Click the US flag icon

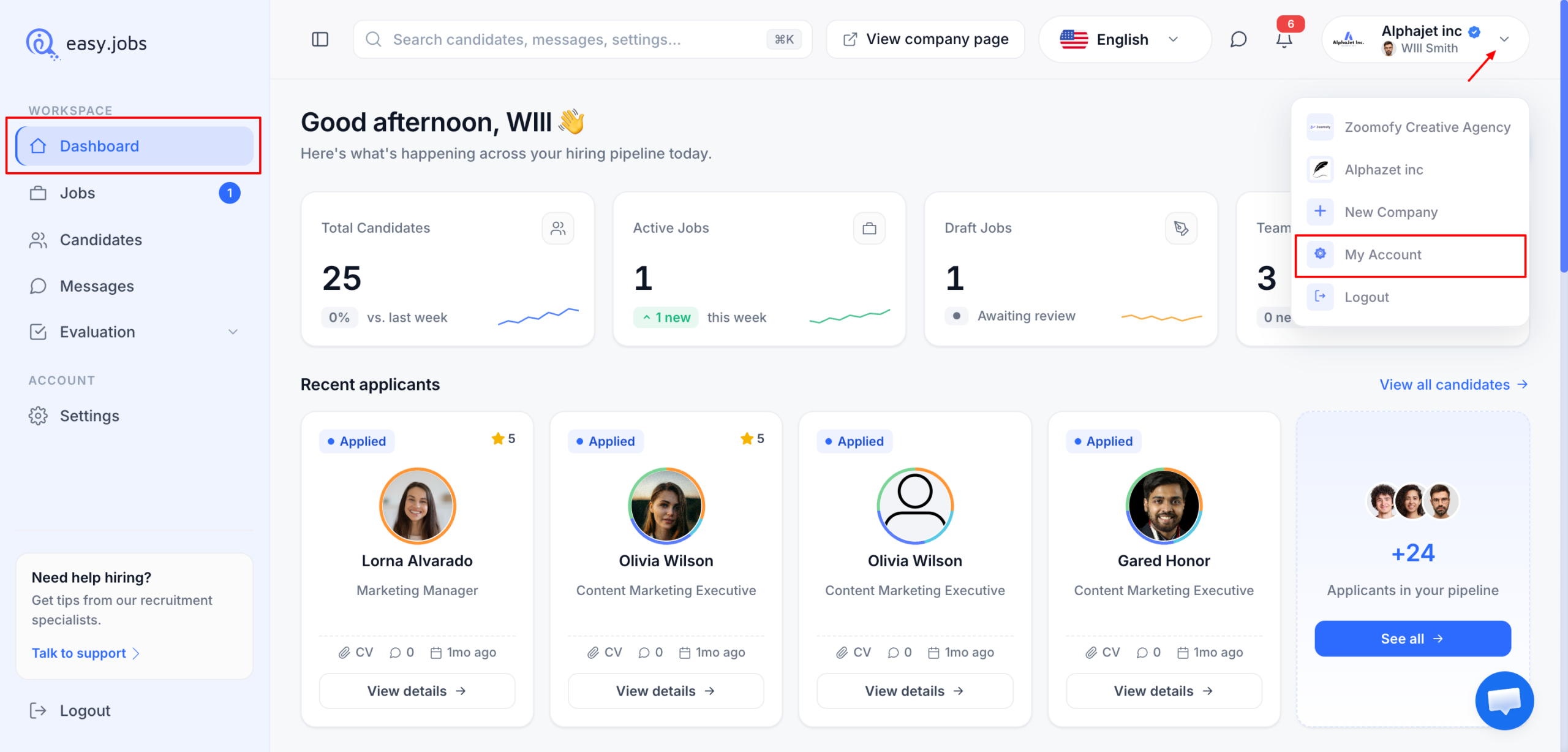[1074, 40]
